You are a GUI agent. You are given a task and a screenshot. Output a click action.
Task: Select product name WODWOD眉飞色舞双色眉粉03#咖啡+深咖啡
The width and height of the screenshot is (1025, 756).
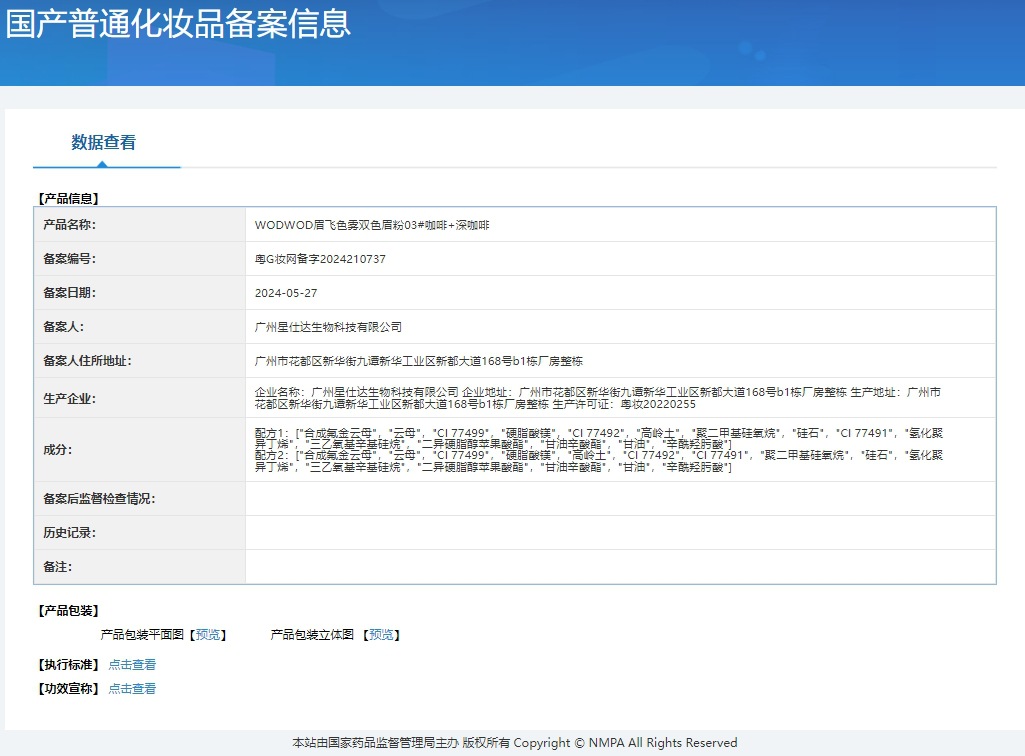[372, 225]
